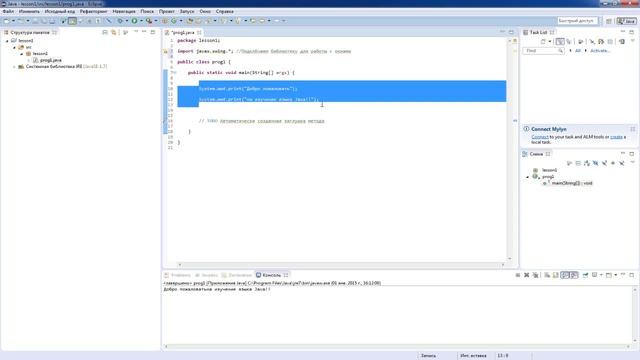This screenshot has width=640, height=360.
Task: Click the New Java Class green icon
Action: (174, 21)
